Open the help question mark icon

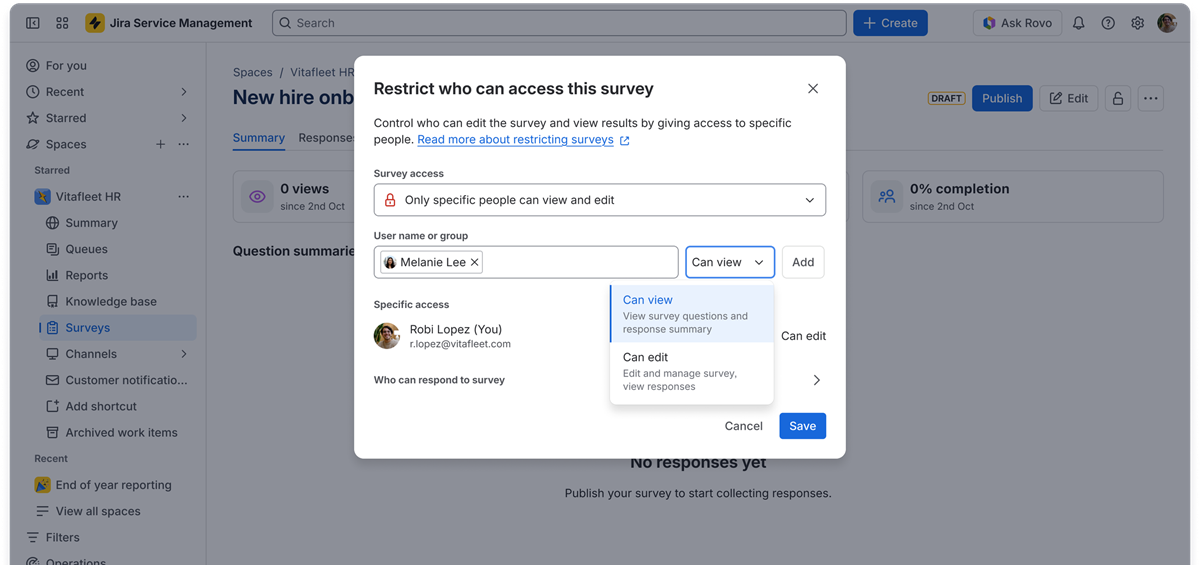point(1108,23)
